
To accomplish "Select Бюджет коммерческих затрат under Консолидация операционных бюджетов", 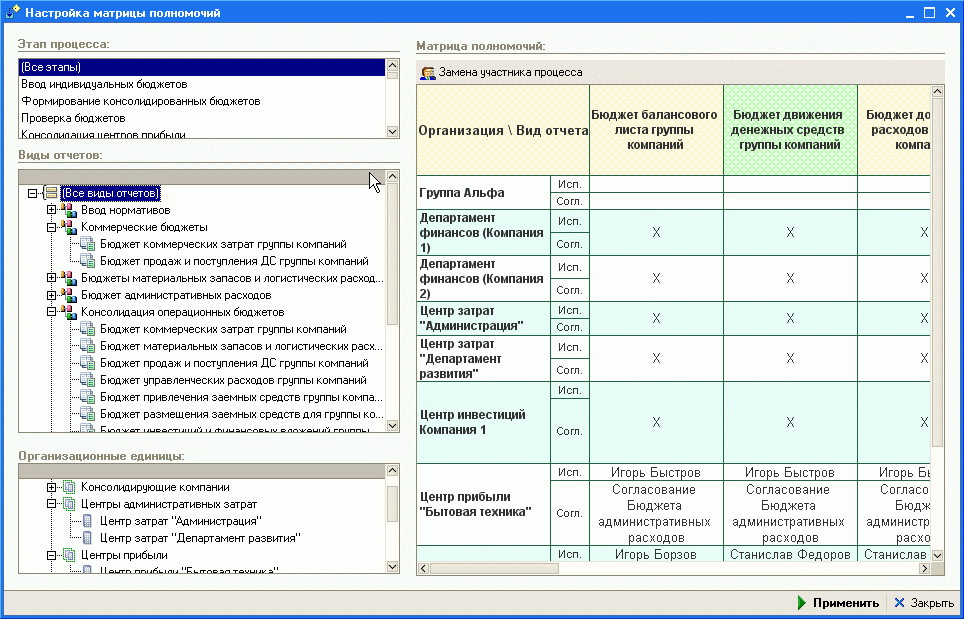I will click(x=223, y=329).
